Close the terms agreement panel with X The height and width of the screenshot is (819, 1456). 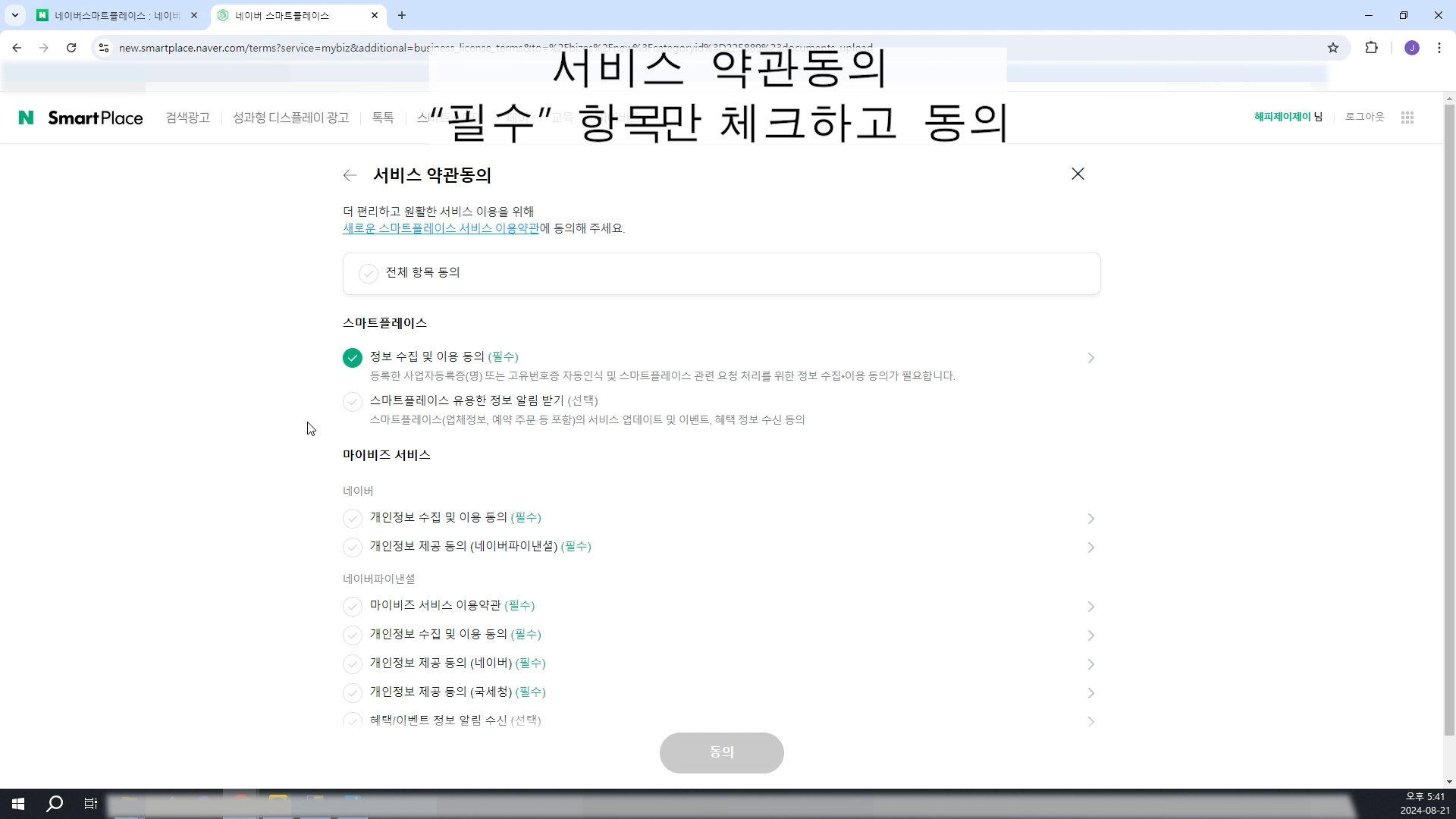point(1078,174)
